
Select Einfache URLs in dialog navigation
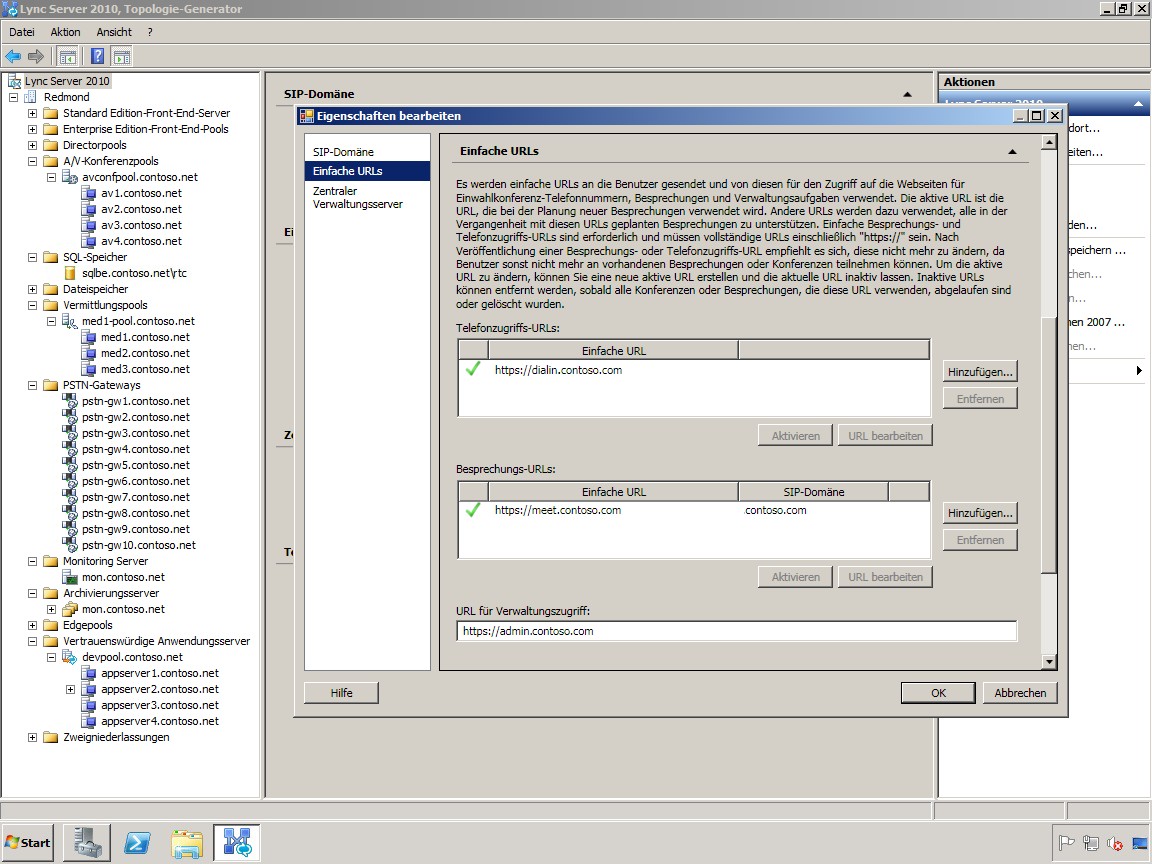pos(367,171)
